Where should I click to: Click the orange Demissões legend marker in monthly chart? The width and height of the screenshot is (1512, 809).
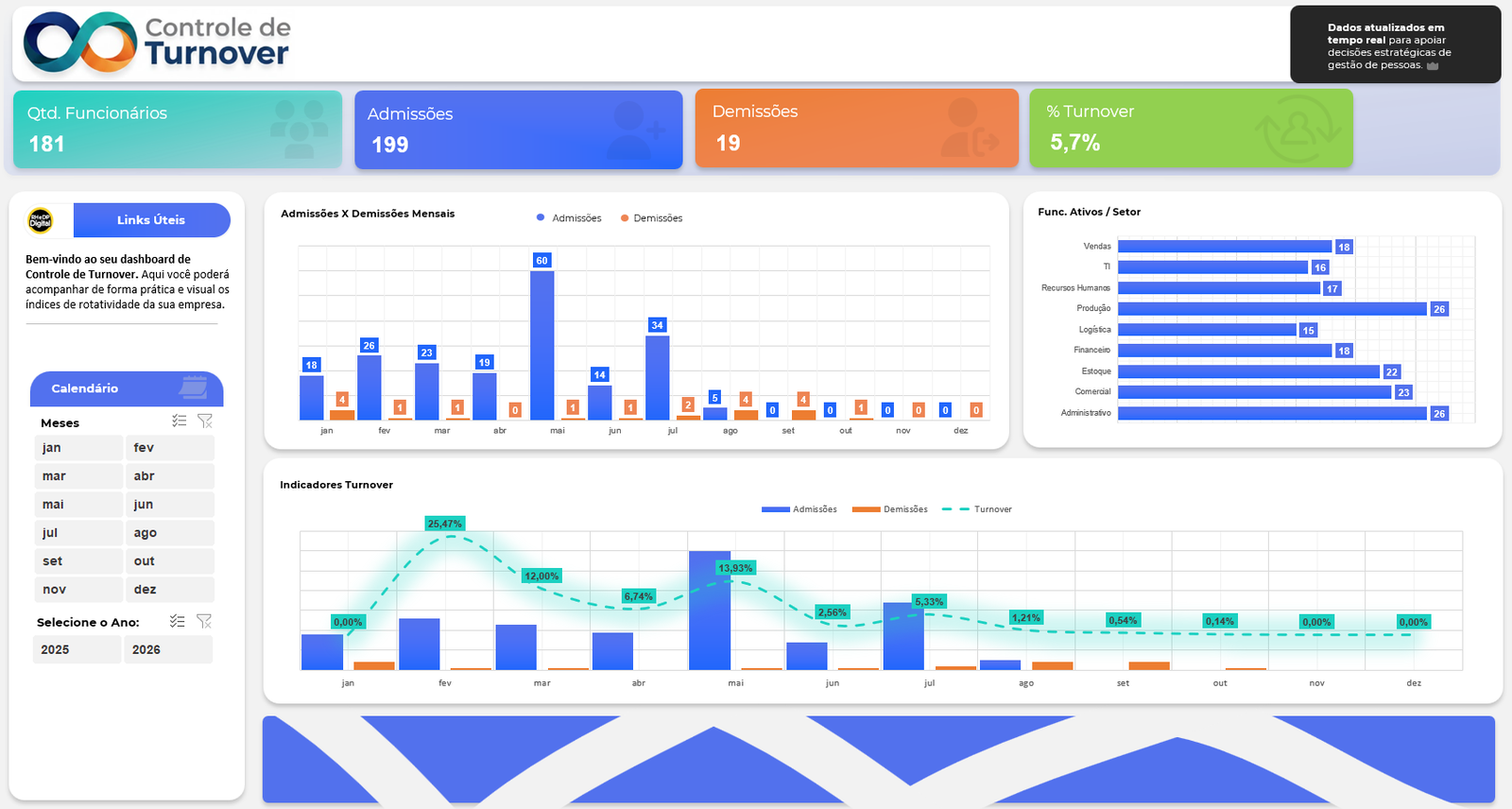pyautogui.click(x=625, y=218)
